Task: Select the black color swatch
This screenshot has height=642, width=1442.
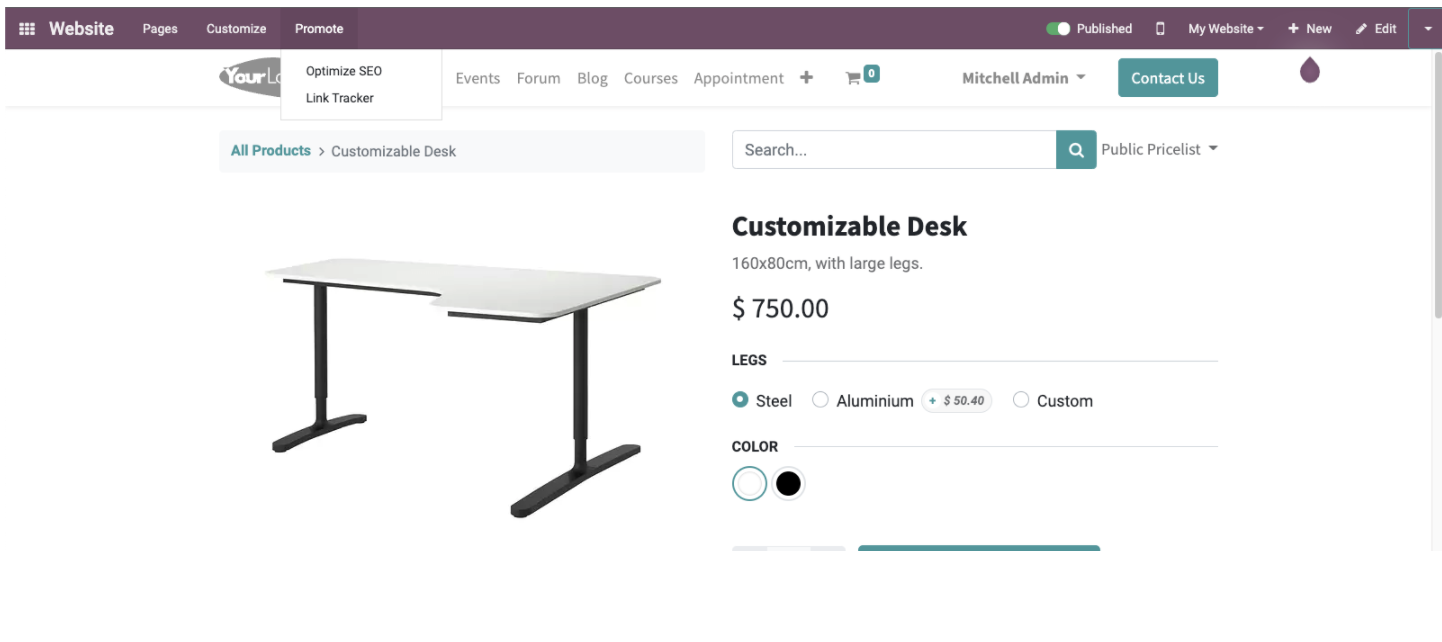Action: pos(788,484)
